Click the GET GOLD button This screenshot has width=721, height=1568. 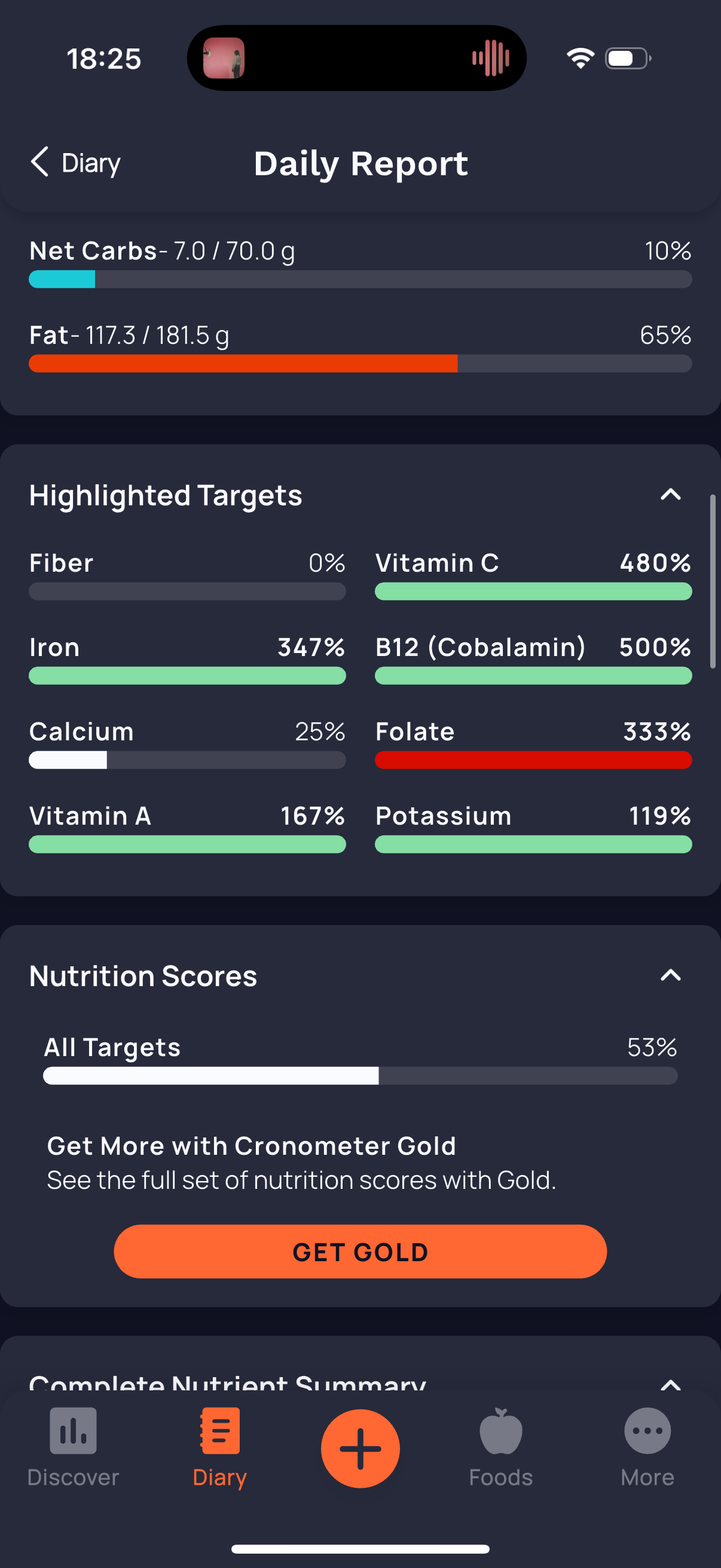360,1252
